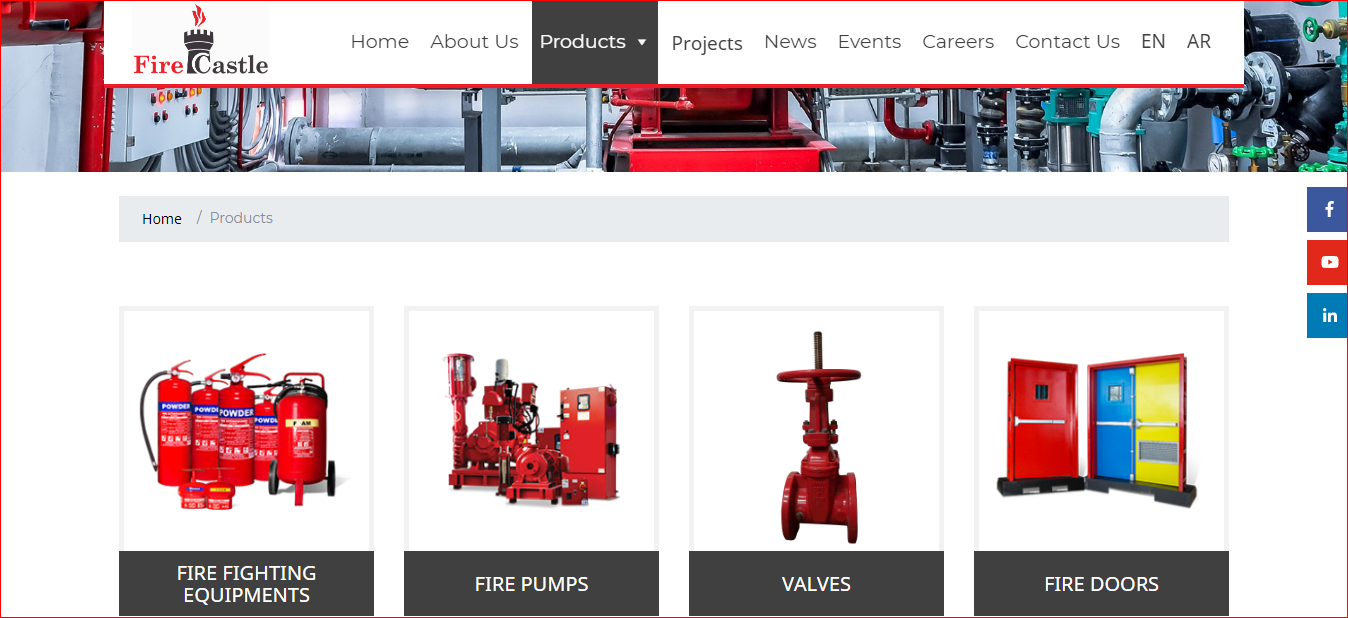Click the Fire Castle logo
The width and height of the screenshot is (1348, 618).
pos(200,42)
